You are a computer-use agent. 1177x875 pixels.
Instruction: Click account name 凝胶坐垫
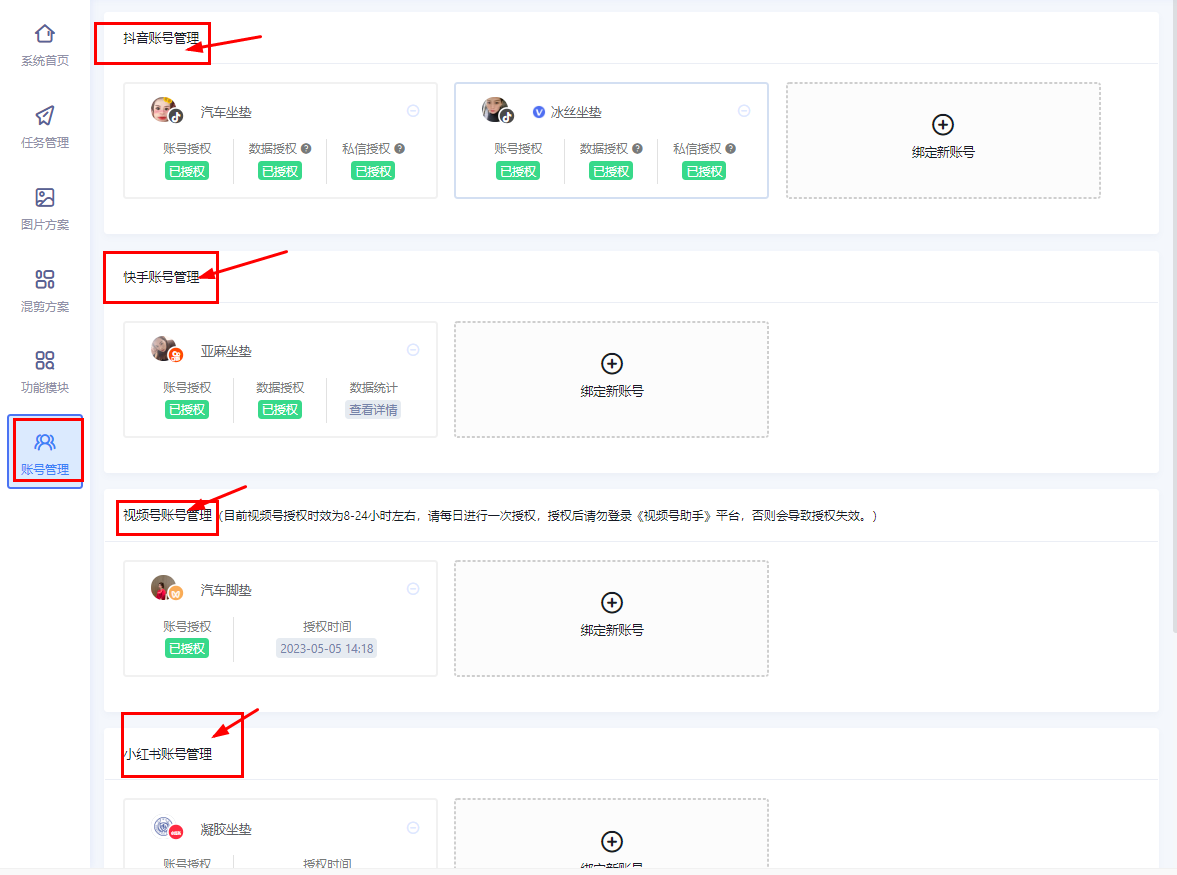click(x=226, y=829)
